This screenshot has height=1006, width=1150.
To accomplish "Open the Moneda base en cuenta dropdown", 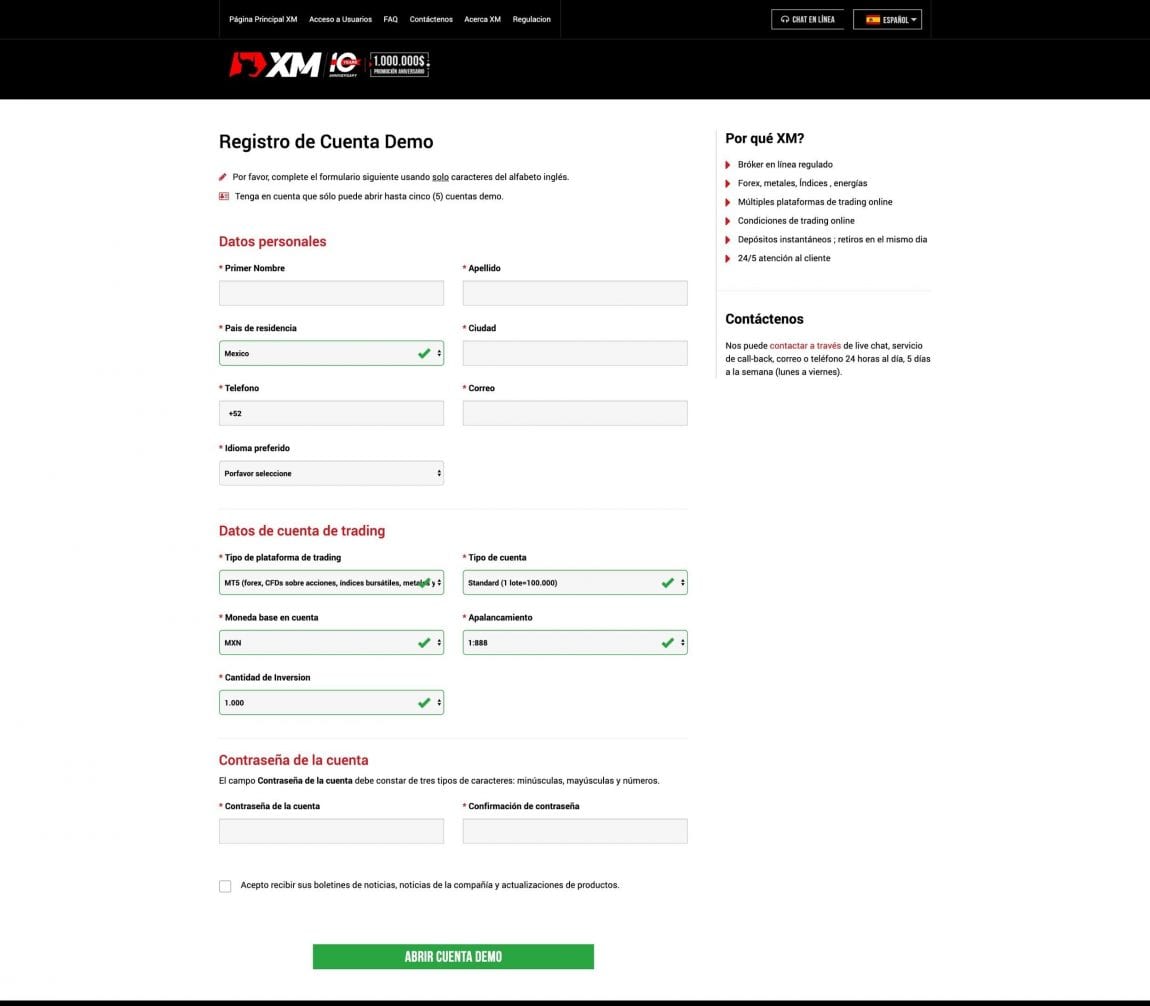I will (331, 643).
